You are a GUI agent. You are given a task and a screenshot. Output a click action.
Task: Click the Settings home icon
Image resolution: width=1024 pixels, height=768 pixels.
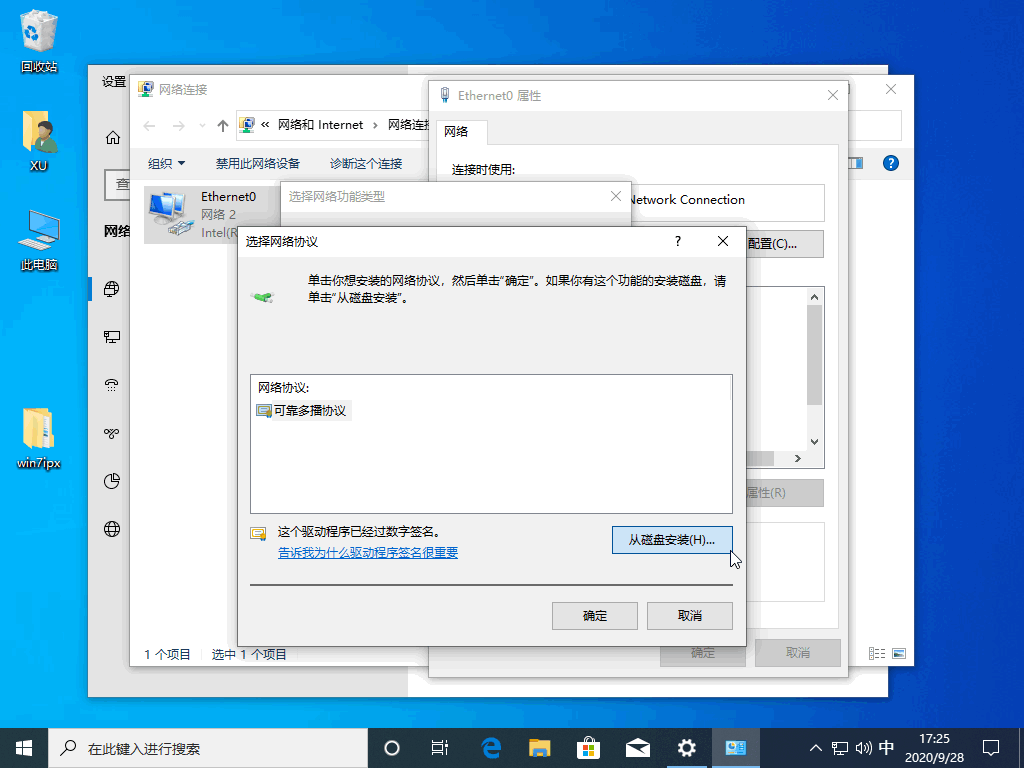(x=113, y=138)
